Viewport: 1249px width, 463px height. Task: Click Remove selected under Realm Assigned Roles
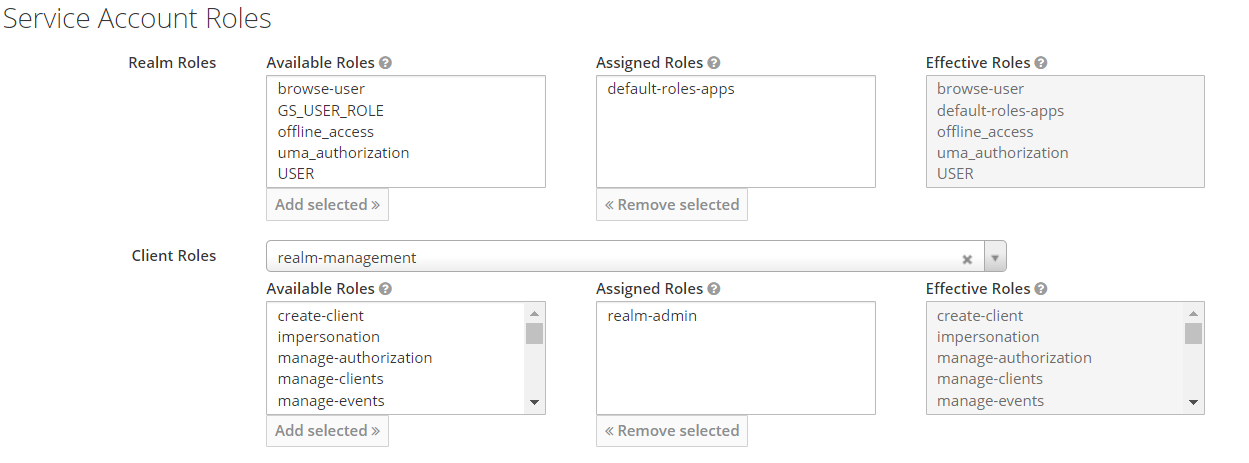point(671,204)
